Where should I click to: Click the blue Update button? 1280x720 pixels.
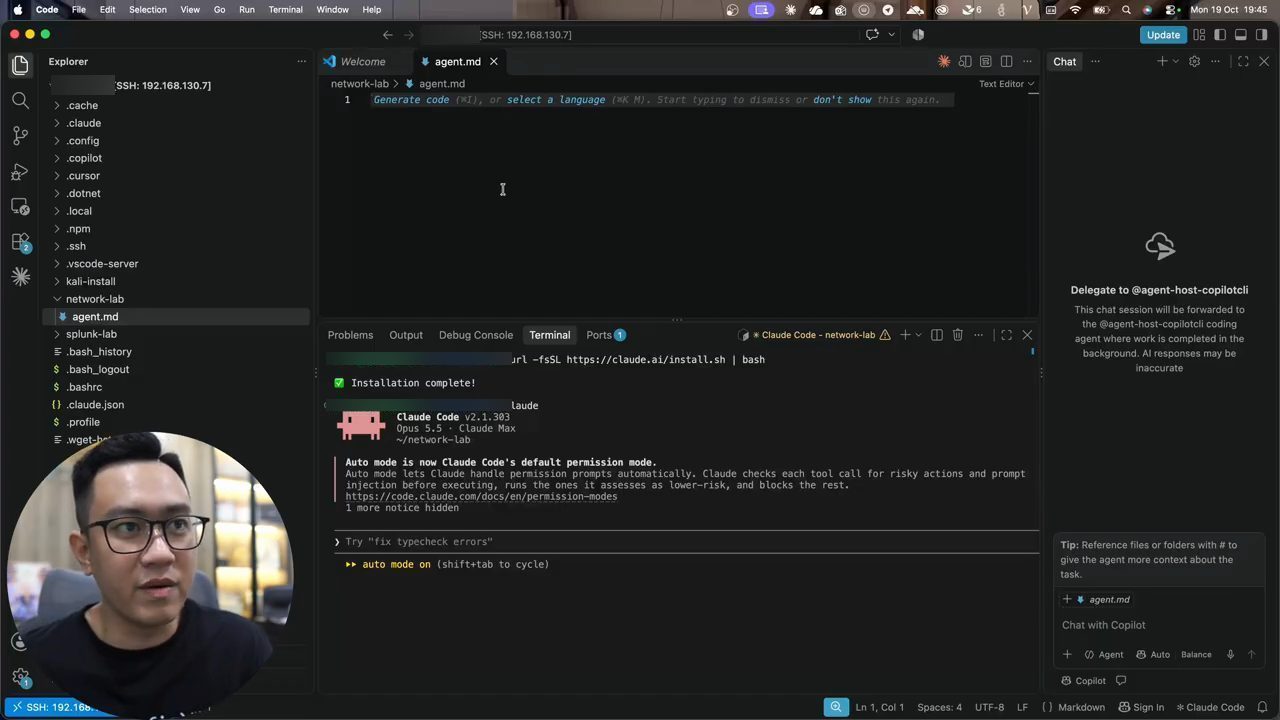[x=1163, y=35]
